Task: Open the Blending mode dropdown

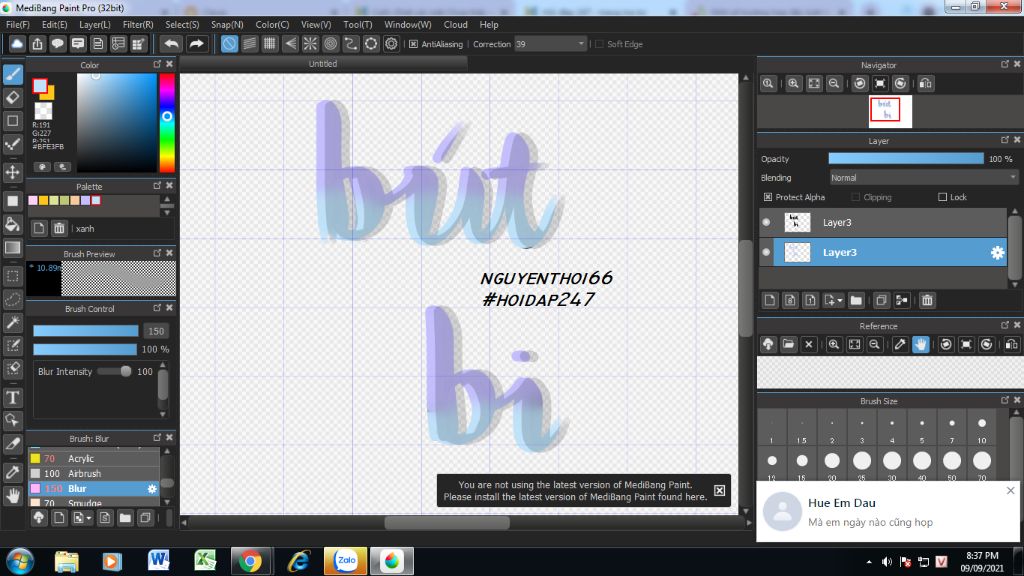Action: pos(923,178)
